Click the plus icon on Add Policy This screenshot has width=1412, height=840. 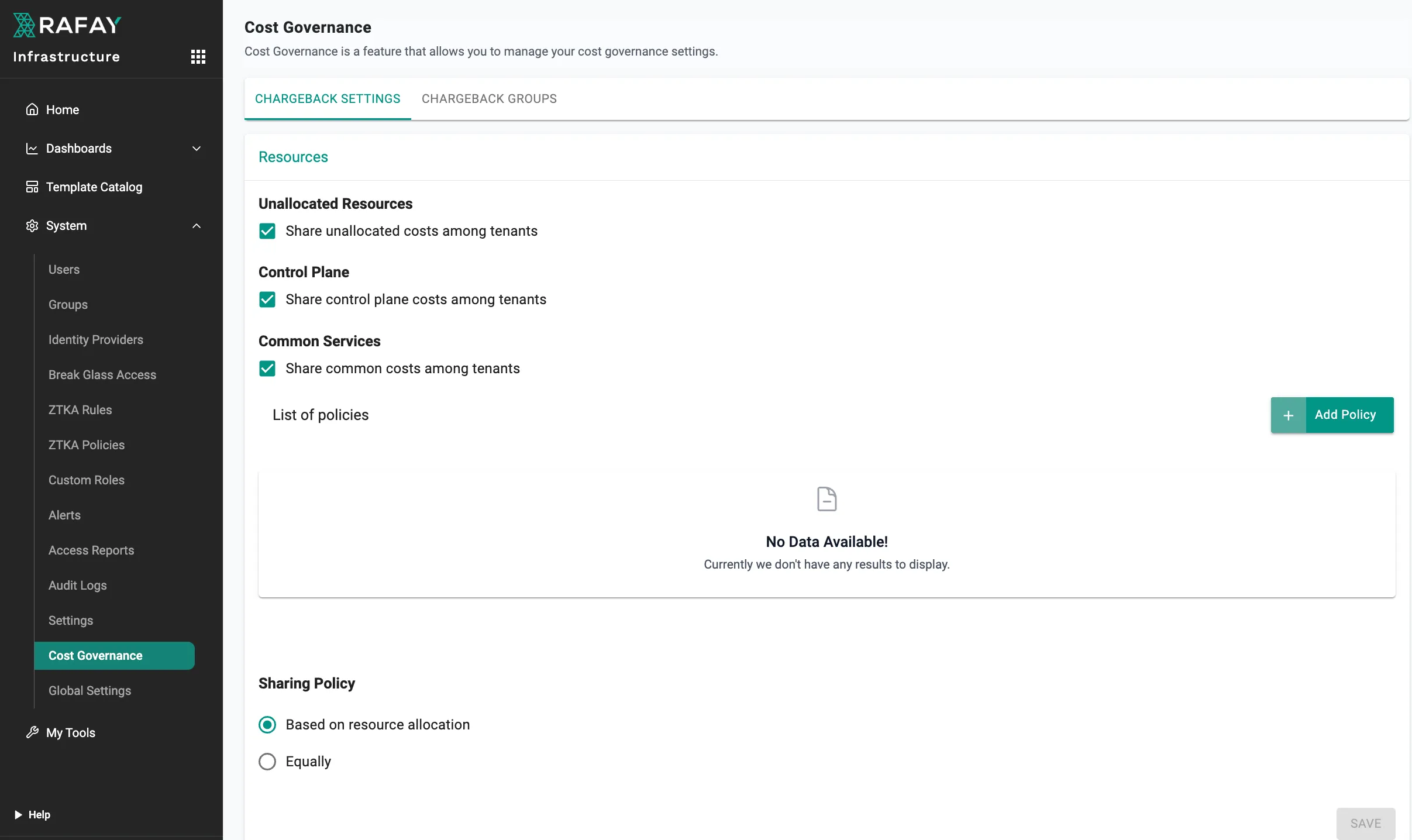click(1288, 415)
